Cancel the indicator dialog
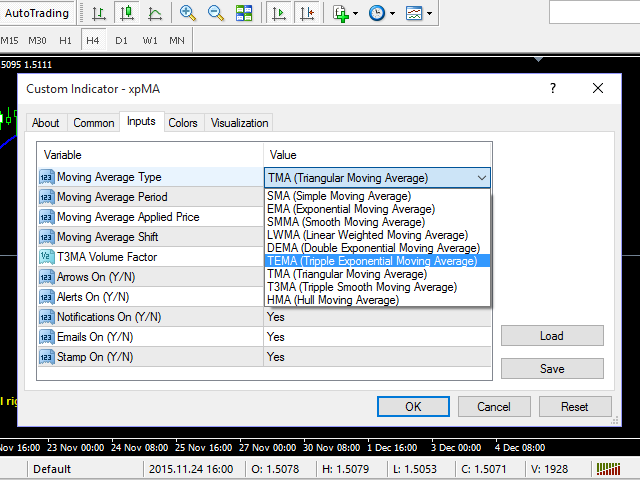Viewport: 640px width, 480px height. tap(494, 407)
